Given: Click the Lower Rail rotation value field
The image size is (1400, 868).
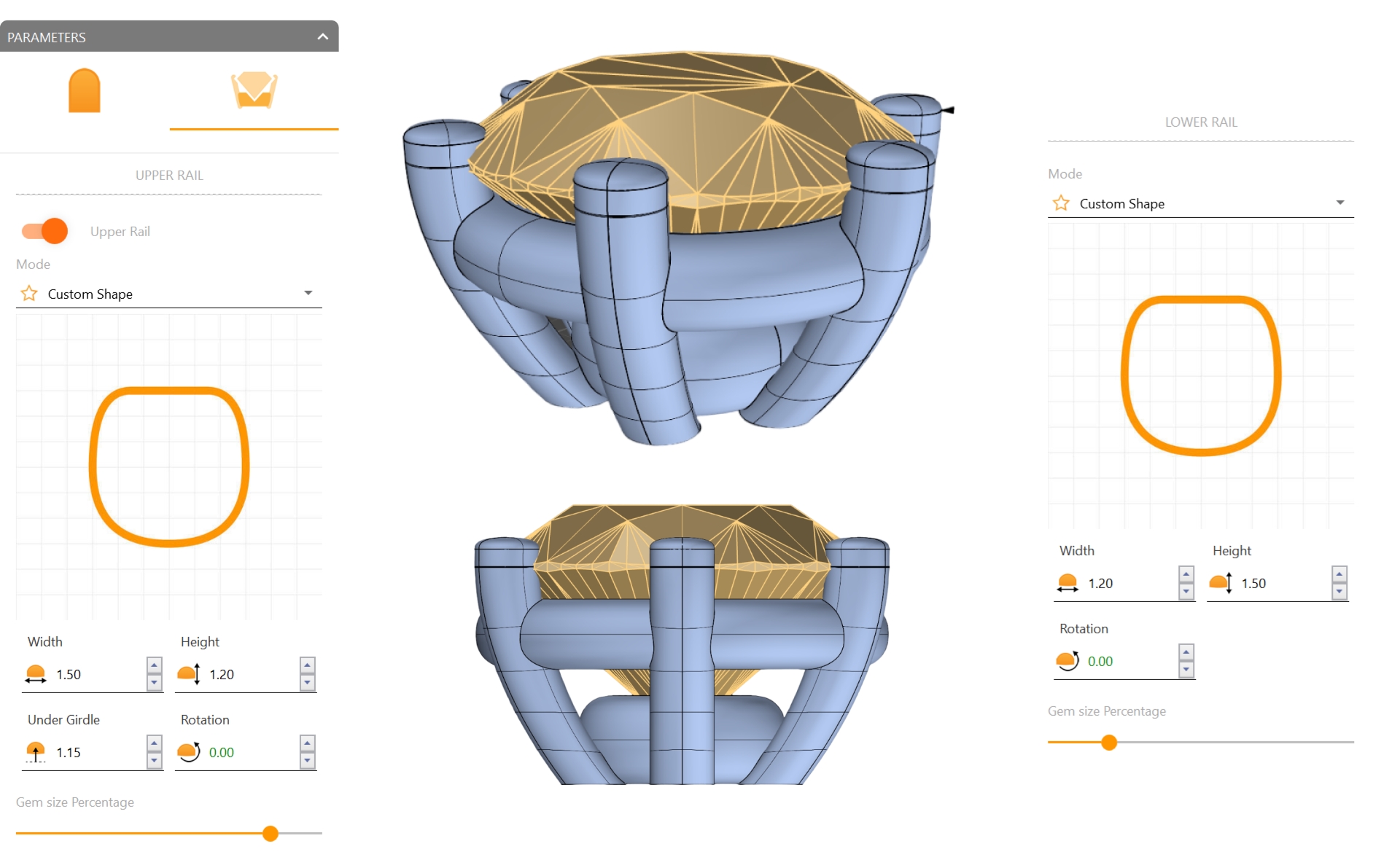Looking at the screenshot, I should tap(1127, 661).
